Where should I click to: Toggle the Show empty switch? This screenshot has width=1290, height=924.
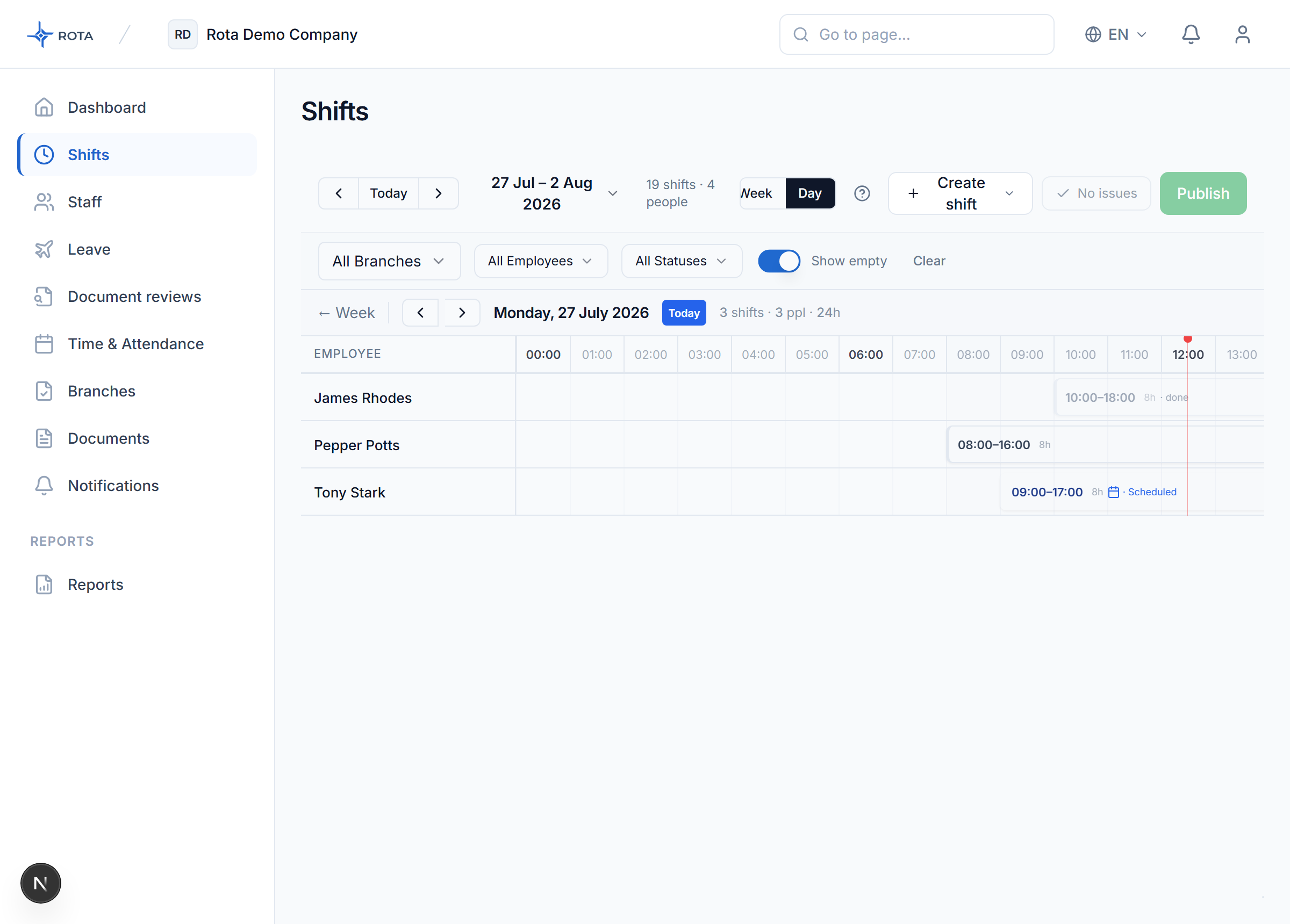click(x=779, y=261)
